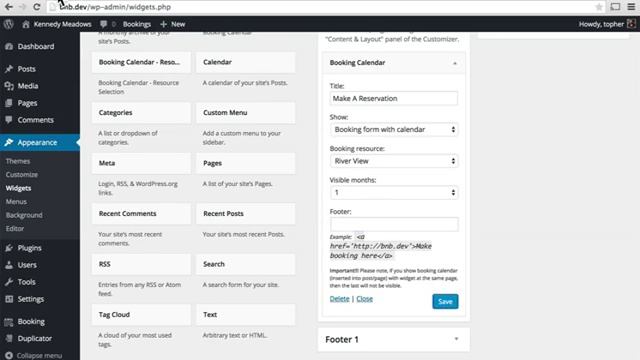This screenshot has height=360, width=640.
Task: Expand the Recent Posts available widget
Action: [246, 213]
